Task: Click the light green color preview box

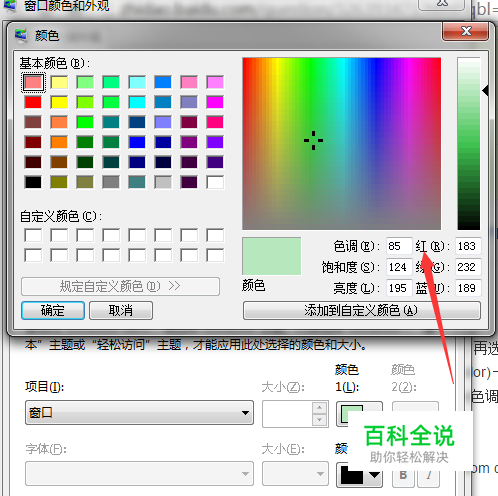Action: click(x=272, y=256)
